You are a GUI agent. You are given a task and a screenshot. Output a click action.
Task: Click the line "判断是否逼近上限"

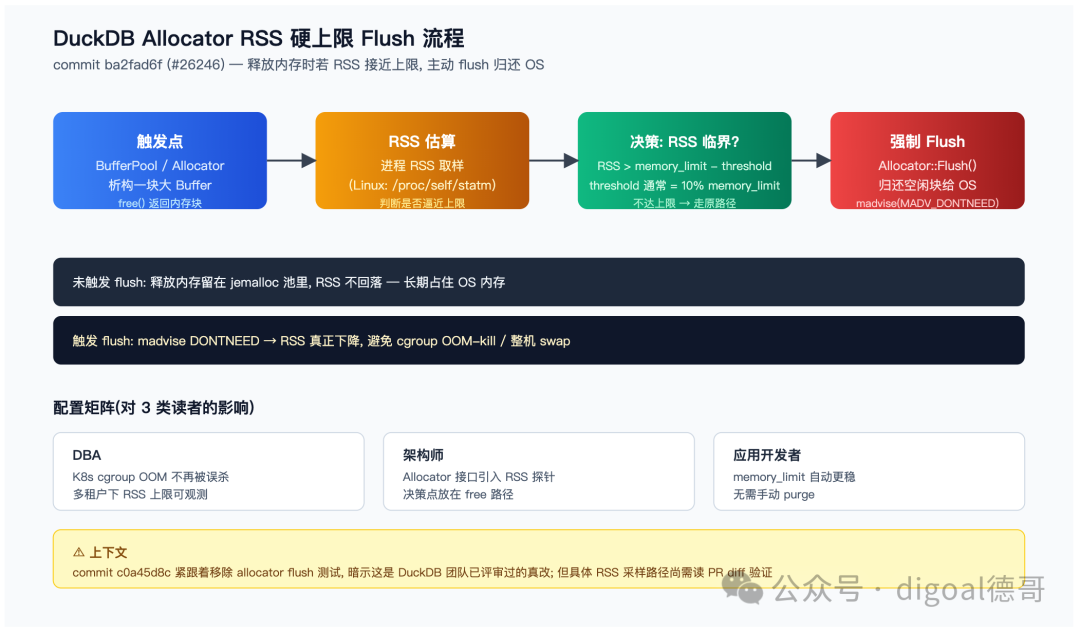click(x=422, y=203)
